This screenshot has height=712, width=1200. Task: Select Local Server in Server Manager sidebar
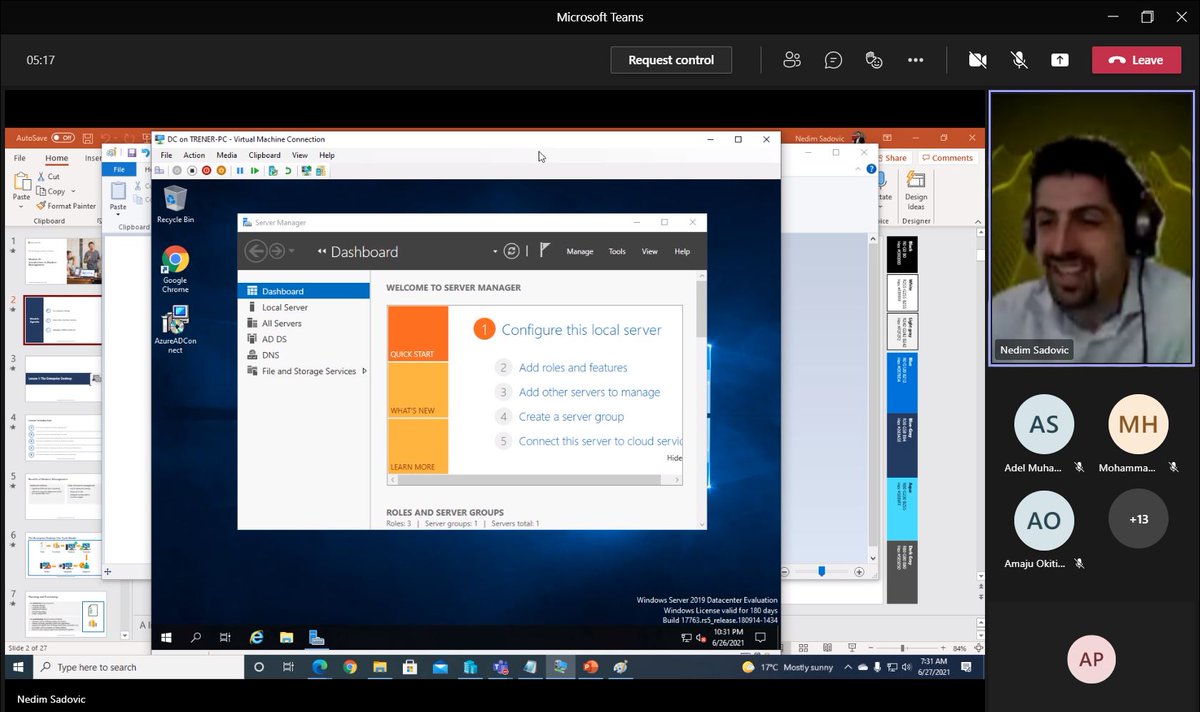pos(285,308)
